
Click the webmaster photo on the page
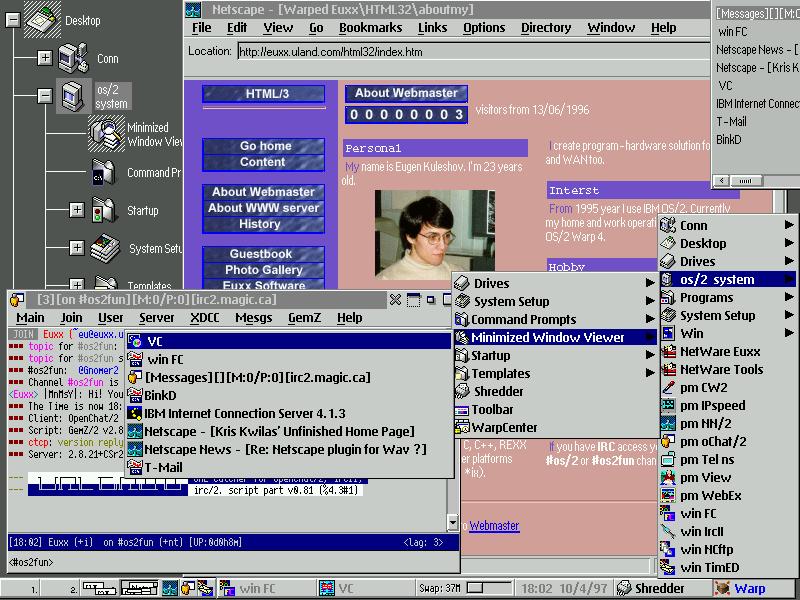click(435, 235)
